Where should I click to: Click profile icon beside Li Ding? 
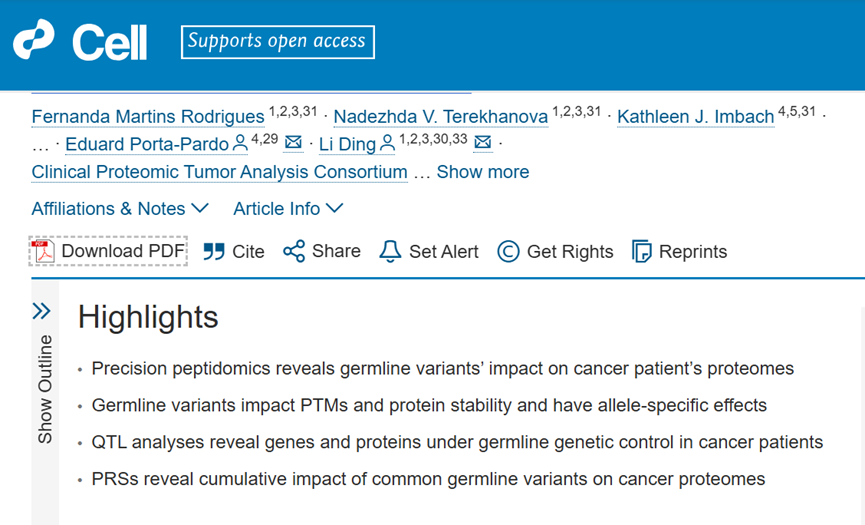[x=387, y=144]
